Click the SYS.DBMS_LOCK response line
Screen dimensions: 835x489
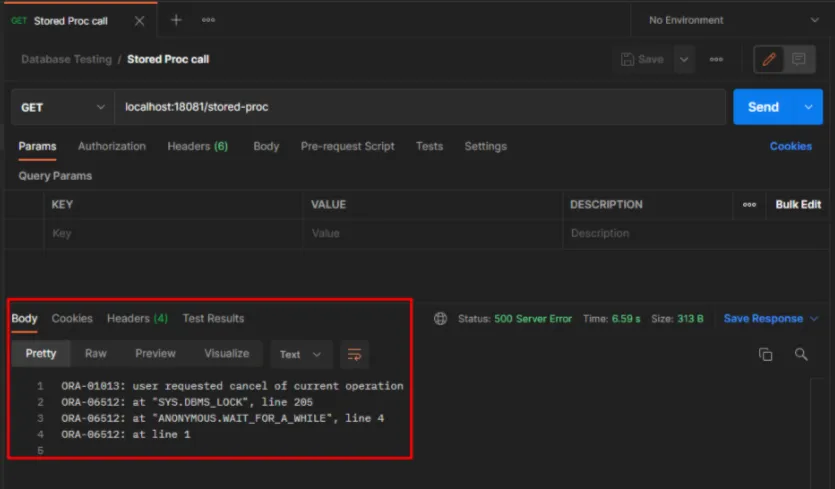[x=187, y=402]
